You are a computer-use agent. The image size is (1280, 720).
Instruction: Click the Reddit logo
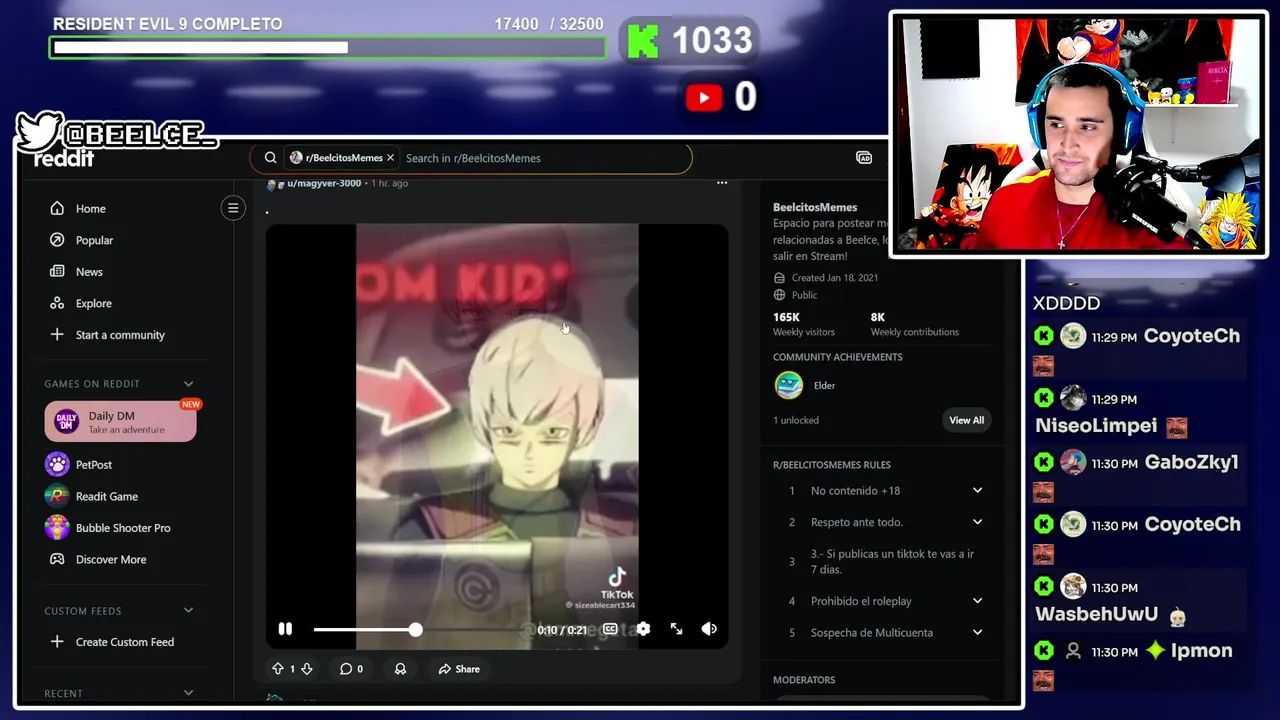(x=64, y=159)
